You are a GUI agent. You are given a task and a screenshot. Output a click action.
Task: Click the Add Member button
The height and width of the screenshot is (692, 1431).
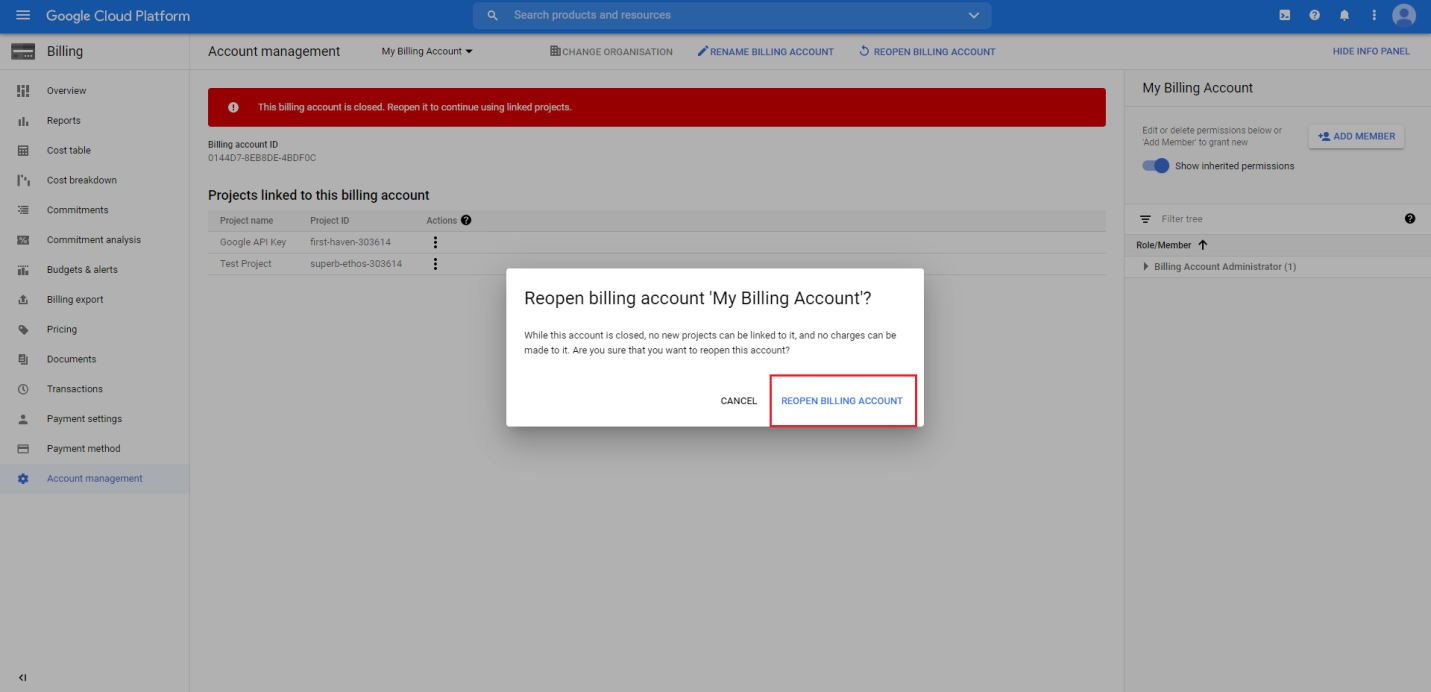tap(1356, 137)
